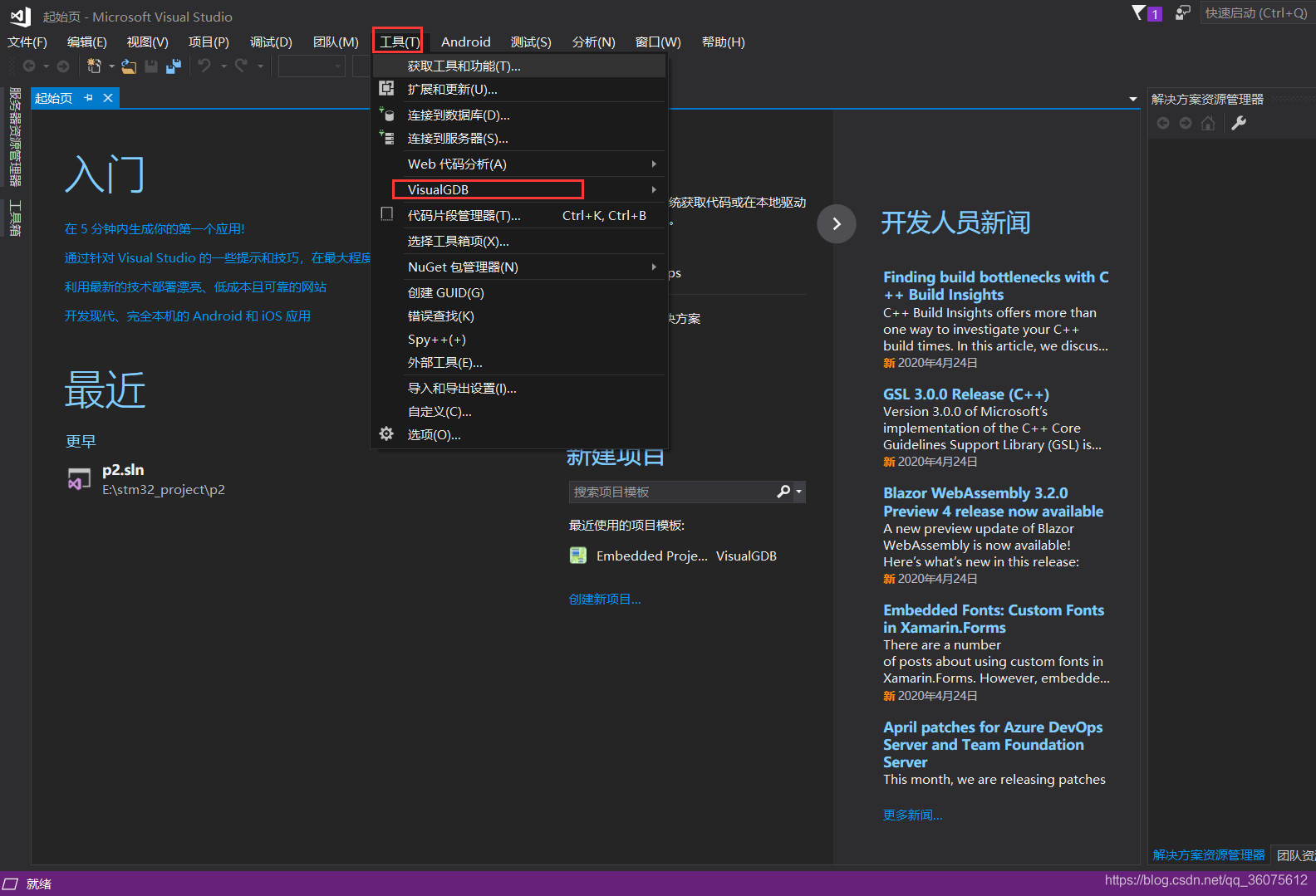Open the undo history dropdown arrow
This screenshot has height=896, width=1316.
[x=223, y=66]
